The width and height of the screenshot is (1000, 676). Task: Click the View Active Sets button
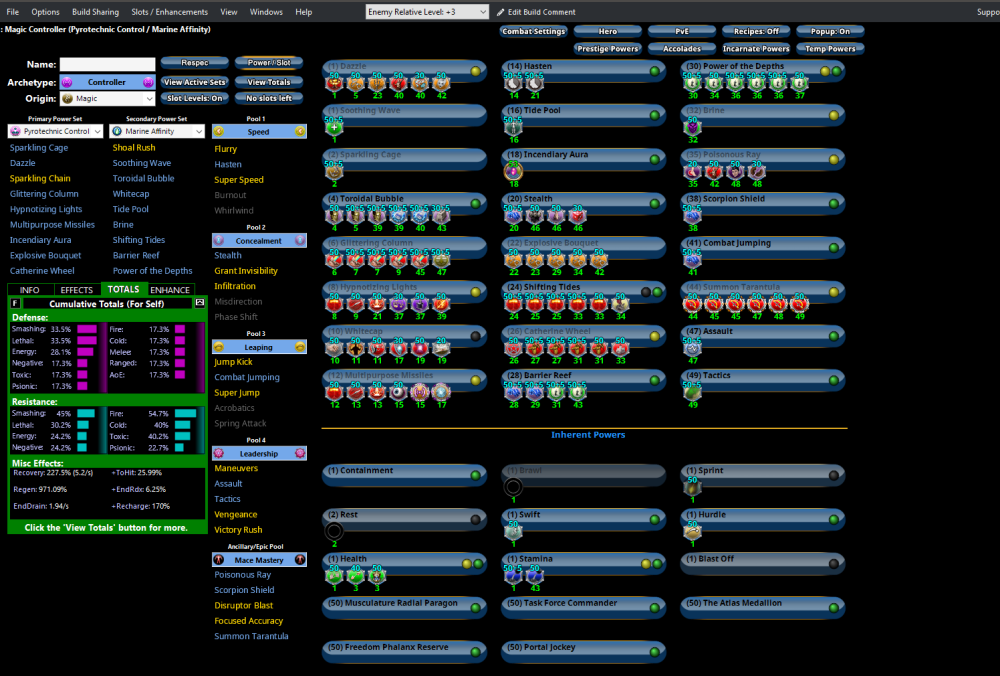point(195,82)
